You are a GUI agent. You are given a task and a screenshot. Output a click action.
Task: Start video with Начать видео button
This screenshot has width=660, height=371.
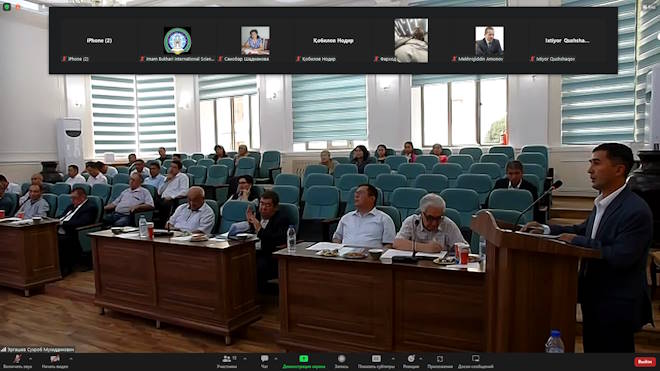tap(55, 361)
